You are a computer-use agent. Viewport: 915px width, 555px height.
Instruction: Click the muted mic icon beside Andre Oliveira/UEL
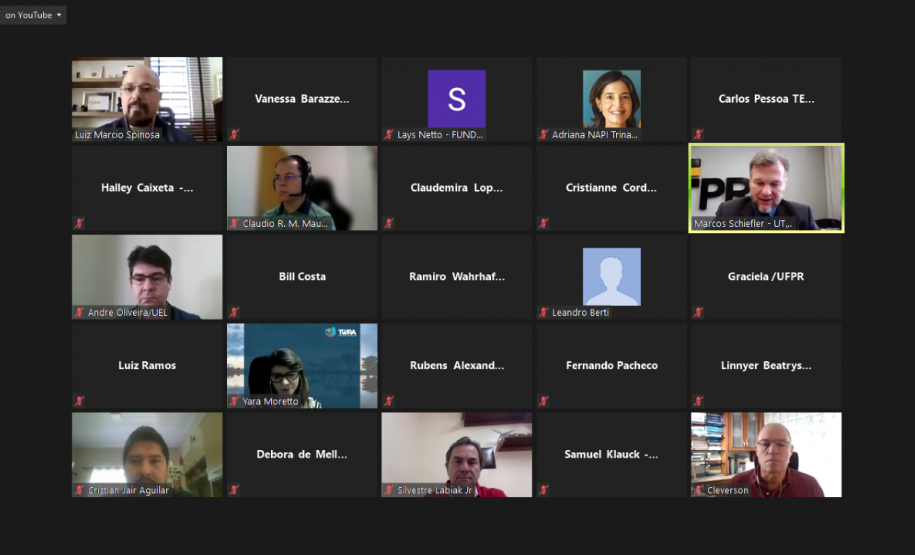(x=79, y=312)
